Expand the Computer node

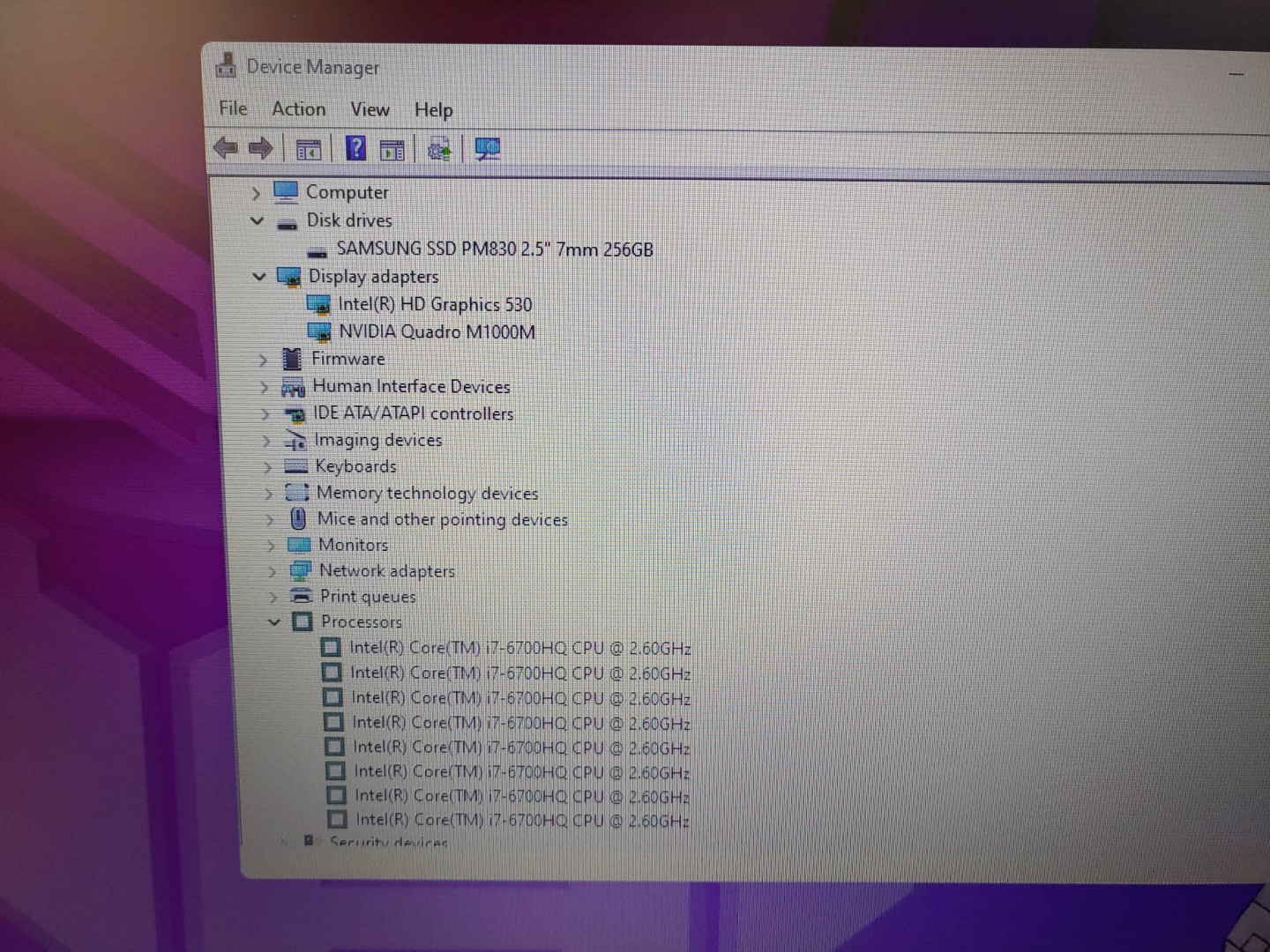(256, 193)
